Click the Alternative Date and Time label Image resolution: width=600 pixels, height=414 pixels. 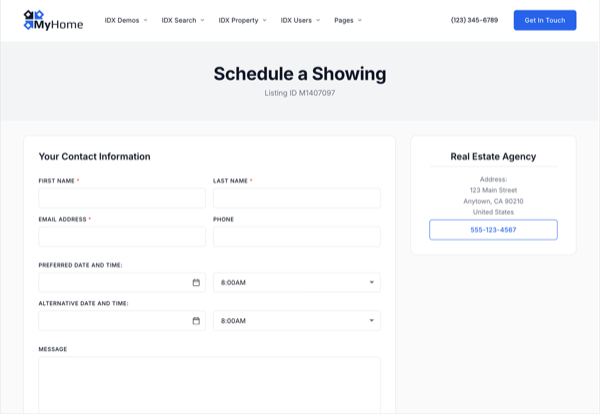point(83,303)
